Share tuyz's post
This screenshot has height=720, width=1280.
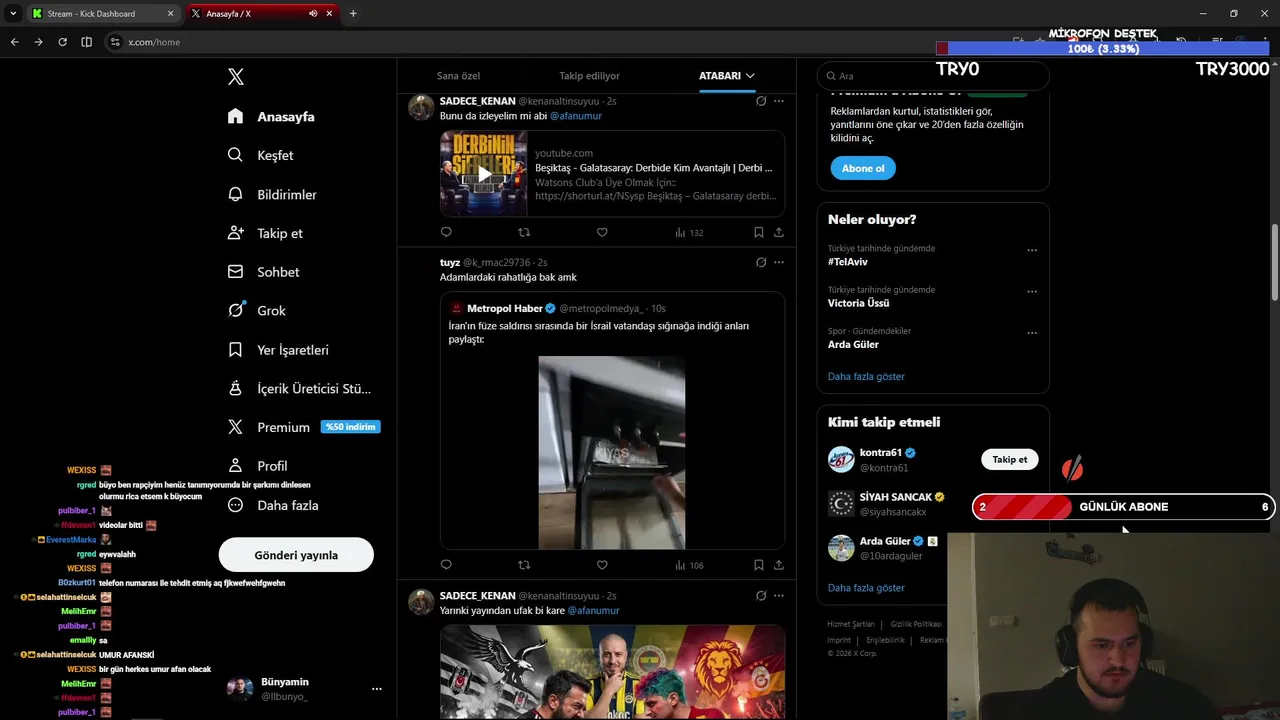click(778, 565)
